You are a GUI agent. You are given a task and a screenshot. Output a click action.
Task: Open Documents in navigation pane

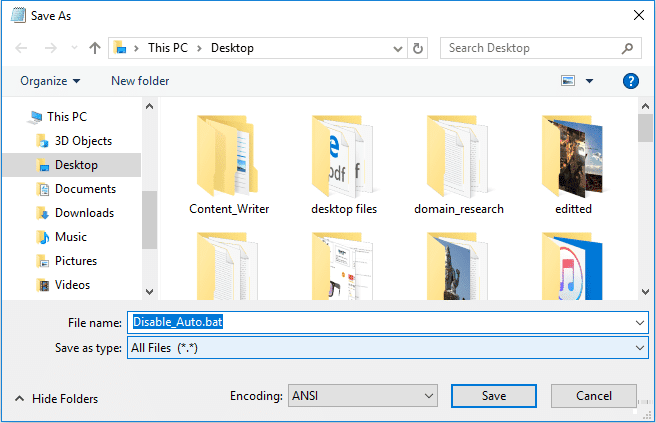pos(85,189)
